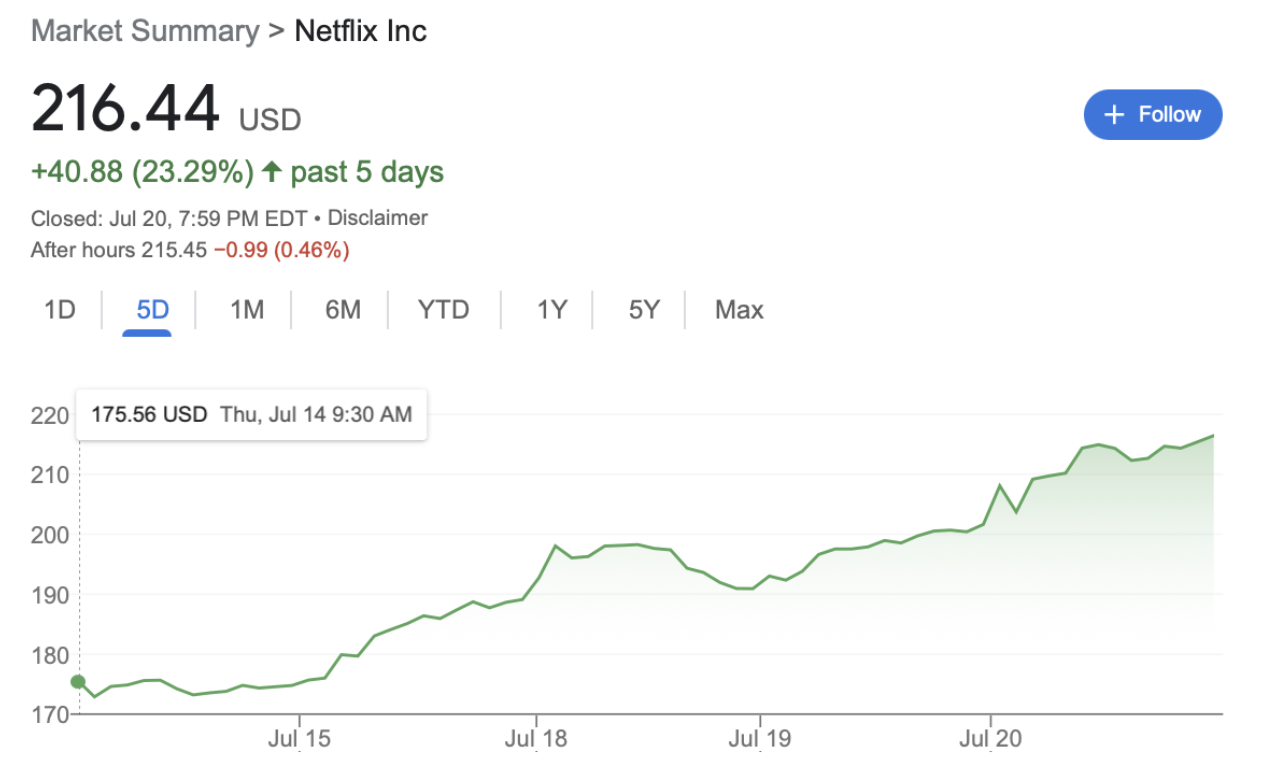Click the green up arrow icon
The width and height of the screenshot is (1264, 770).
[270, 172]
